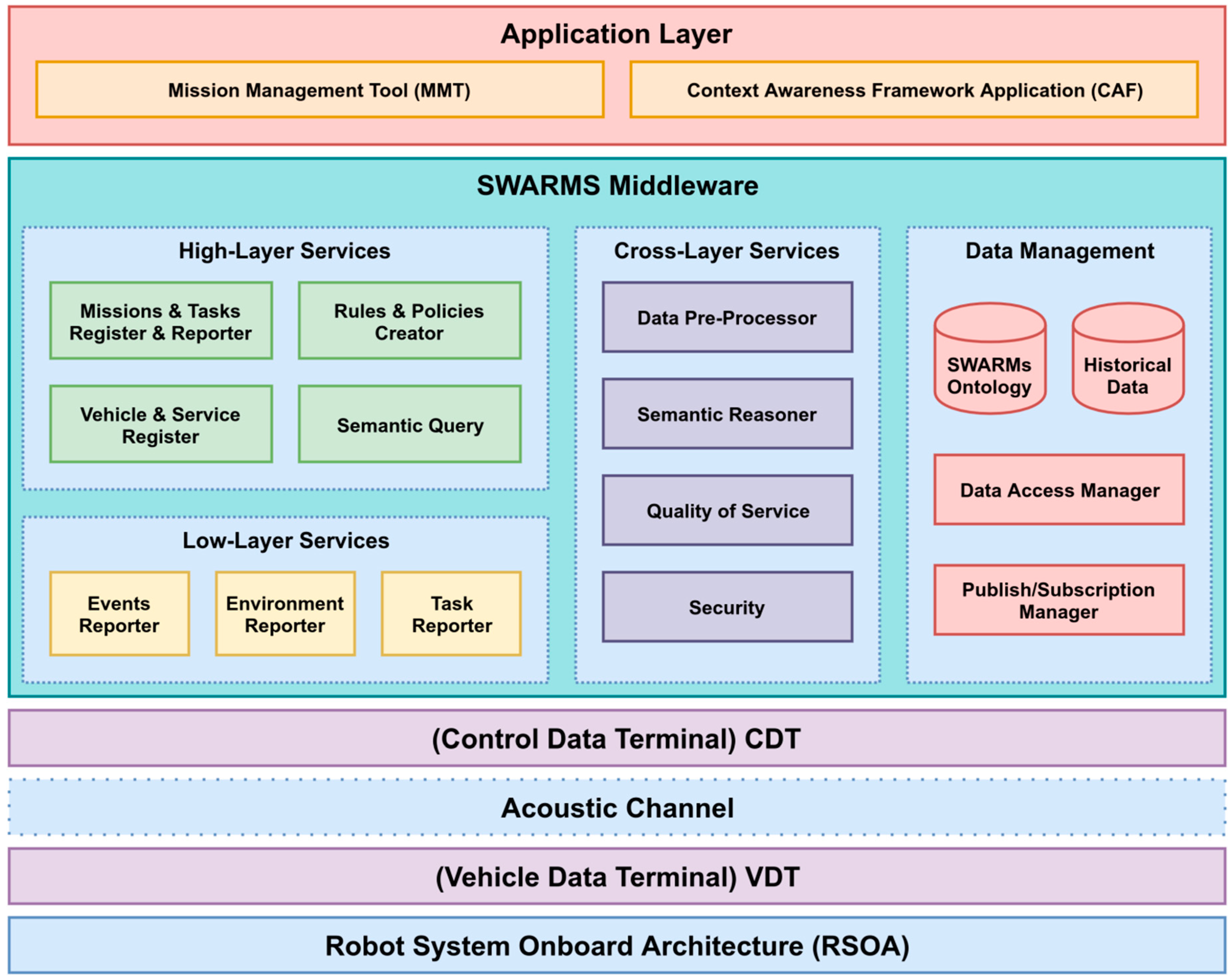
Task: Click the Missions & Tasks Register & Reporter block
Action: (161, 320)
